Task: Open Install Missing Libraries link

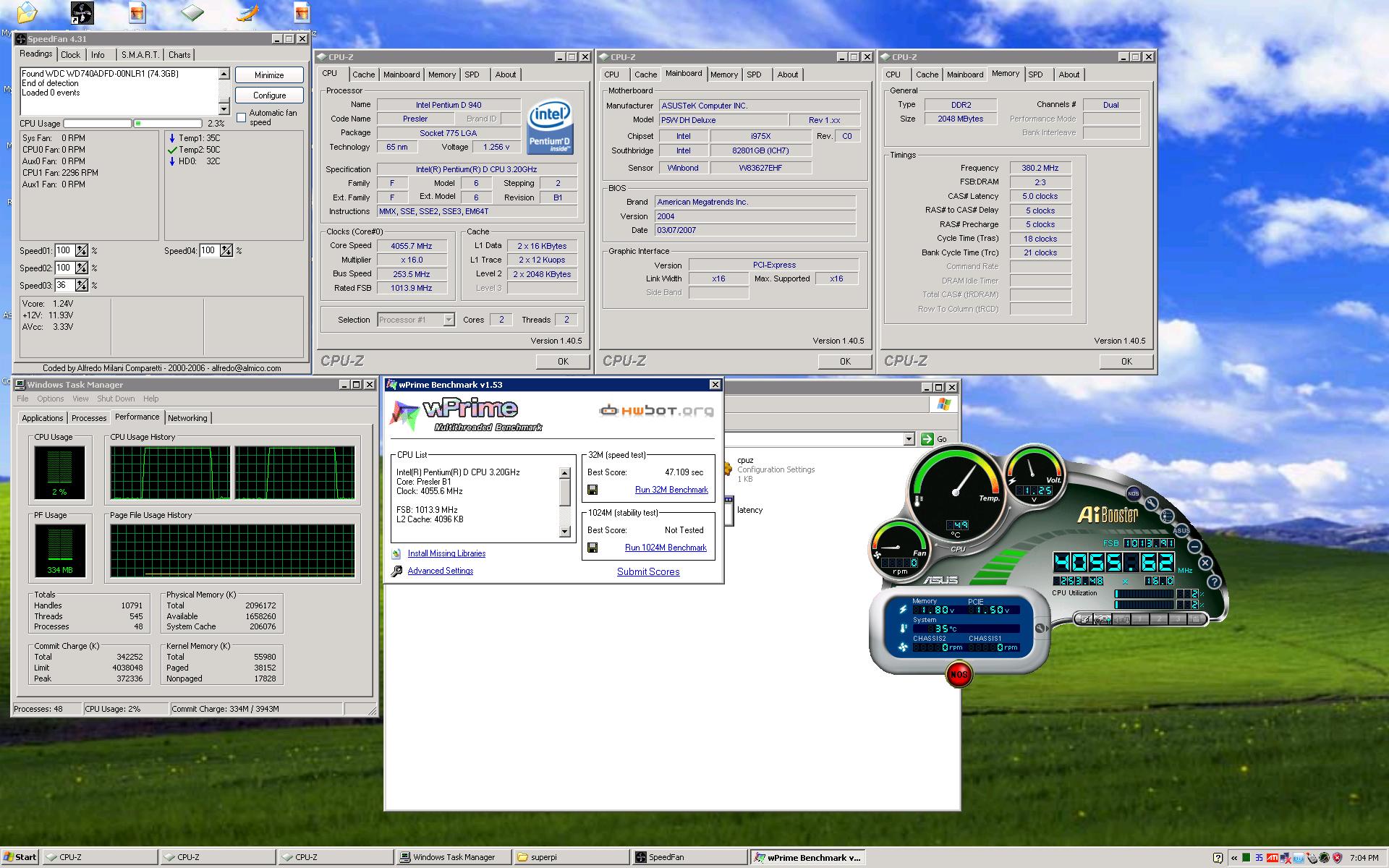Action: (x=446, y=553)
